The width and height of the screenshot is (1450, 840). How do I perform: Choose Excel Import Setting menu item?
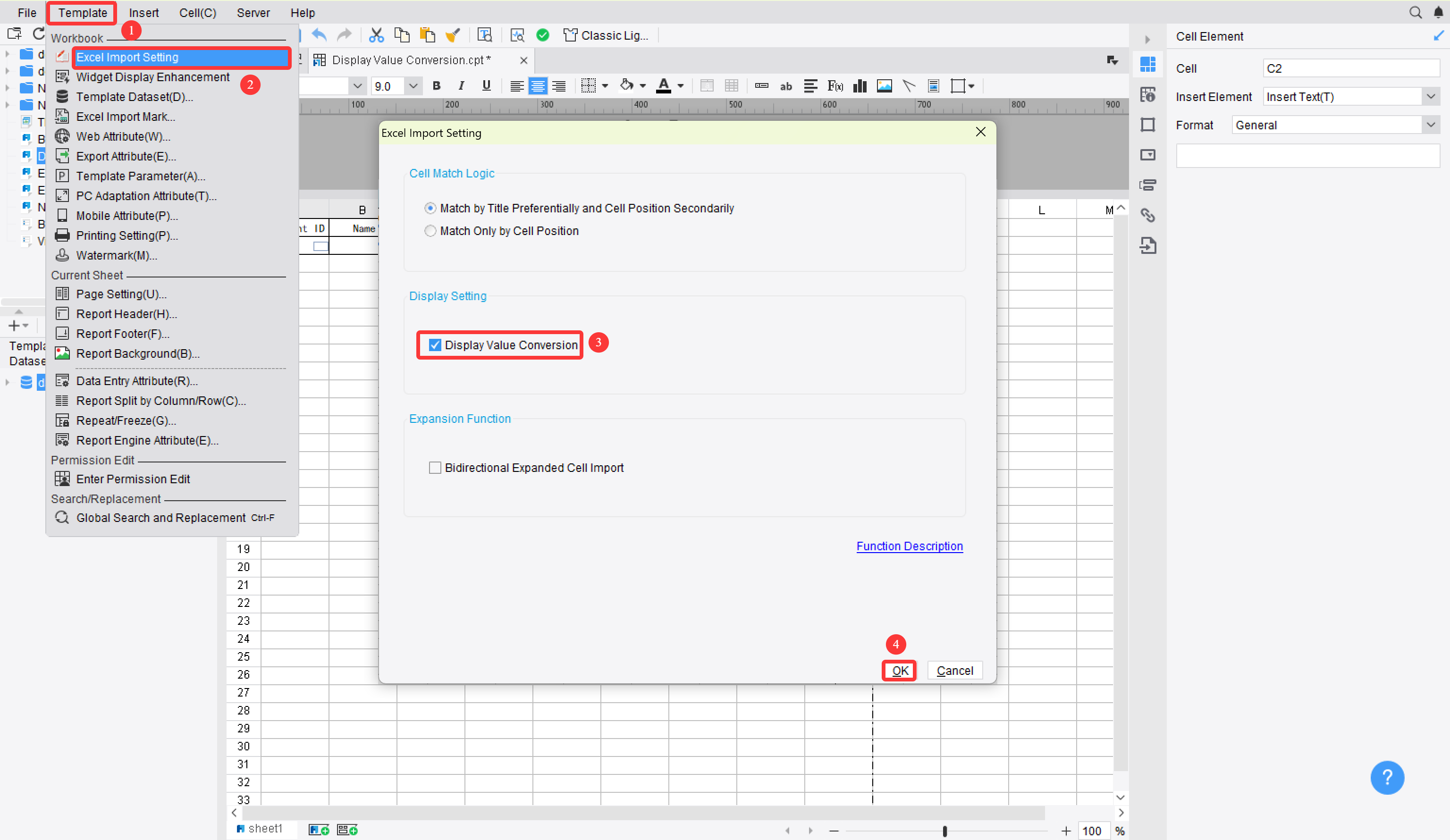pos(181,57)
